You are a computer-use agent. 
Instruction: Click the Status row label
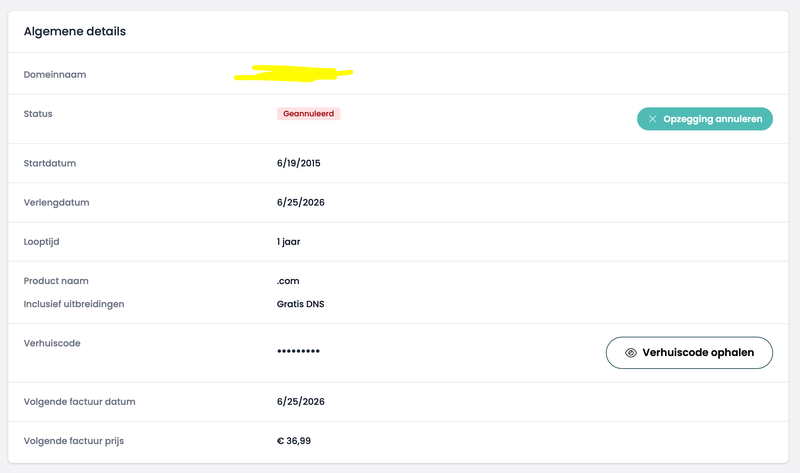coord(38,114)
